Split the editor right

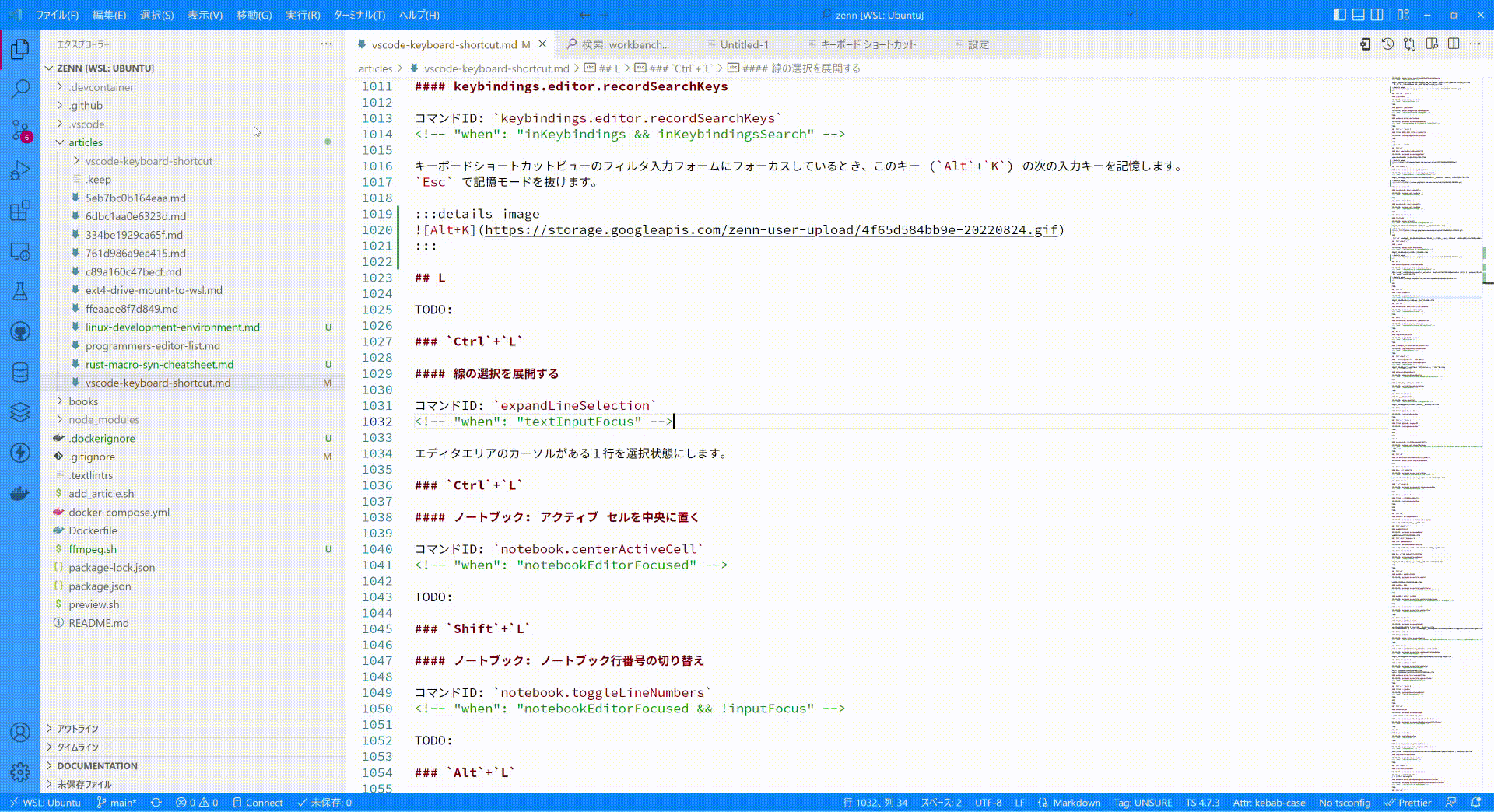click(1454, 44)
